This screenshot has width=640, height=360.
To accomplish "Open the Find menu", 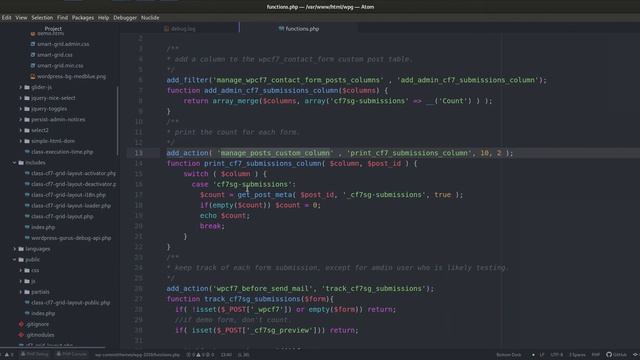I will [62, 18].
